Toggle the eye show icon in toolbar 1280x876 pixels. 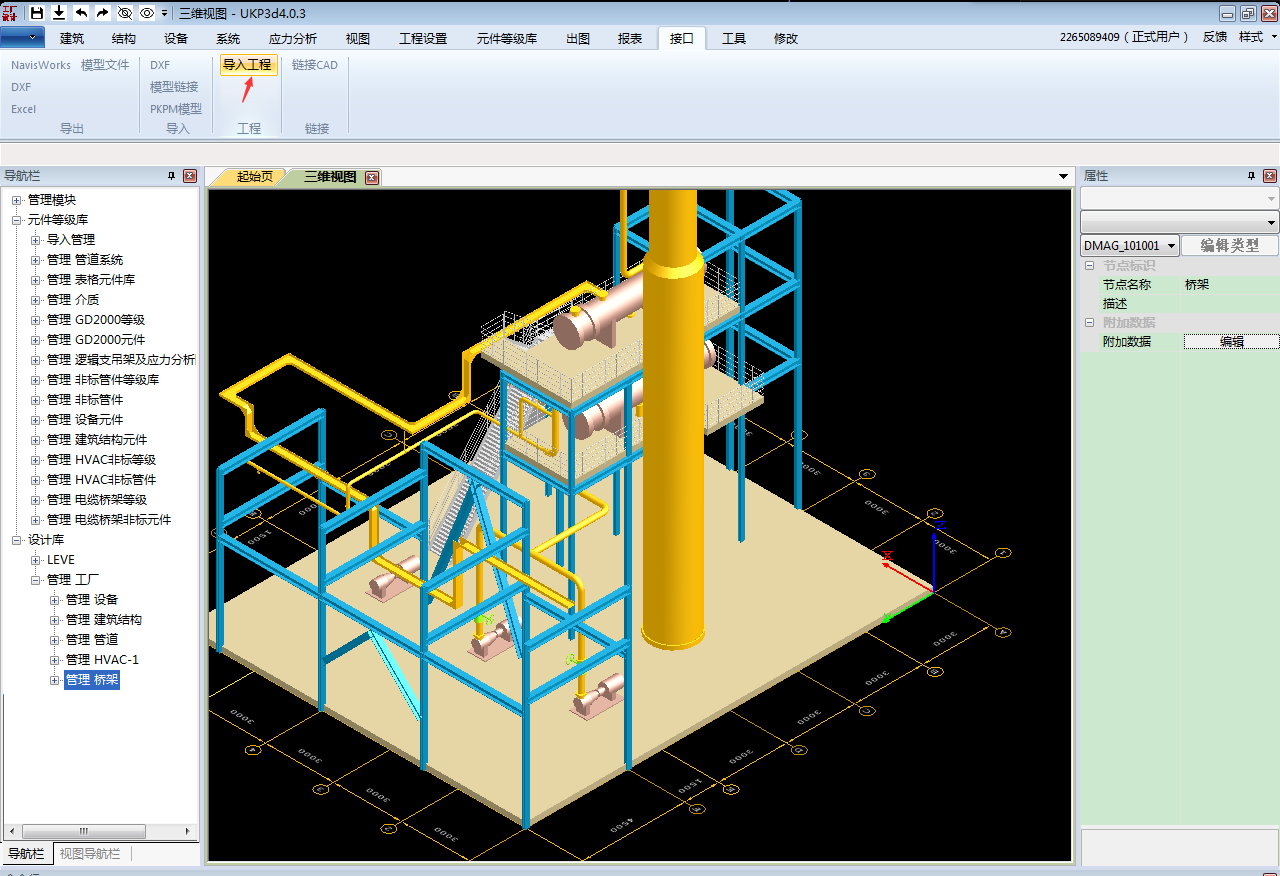(146, 13)
